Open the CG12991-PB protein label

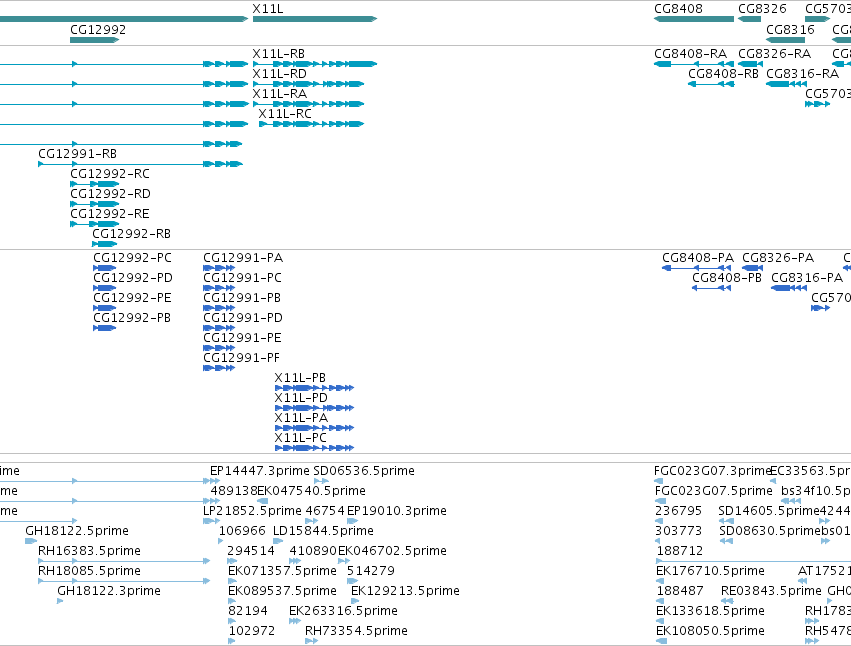pyautogui.click(x=242, y=298)
